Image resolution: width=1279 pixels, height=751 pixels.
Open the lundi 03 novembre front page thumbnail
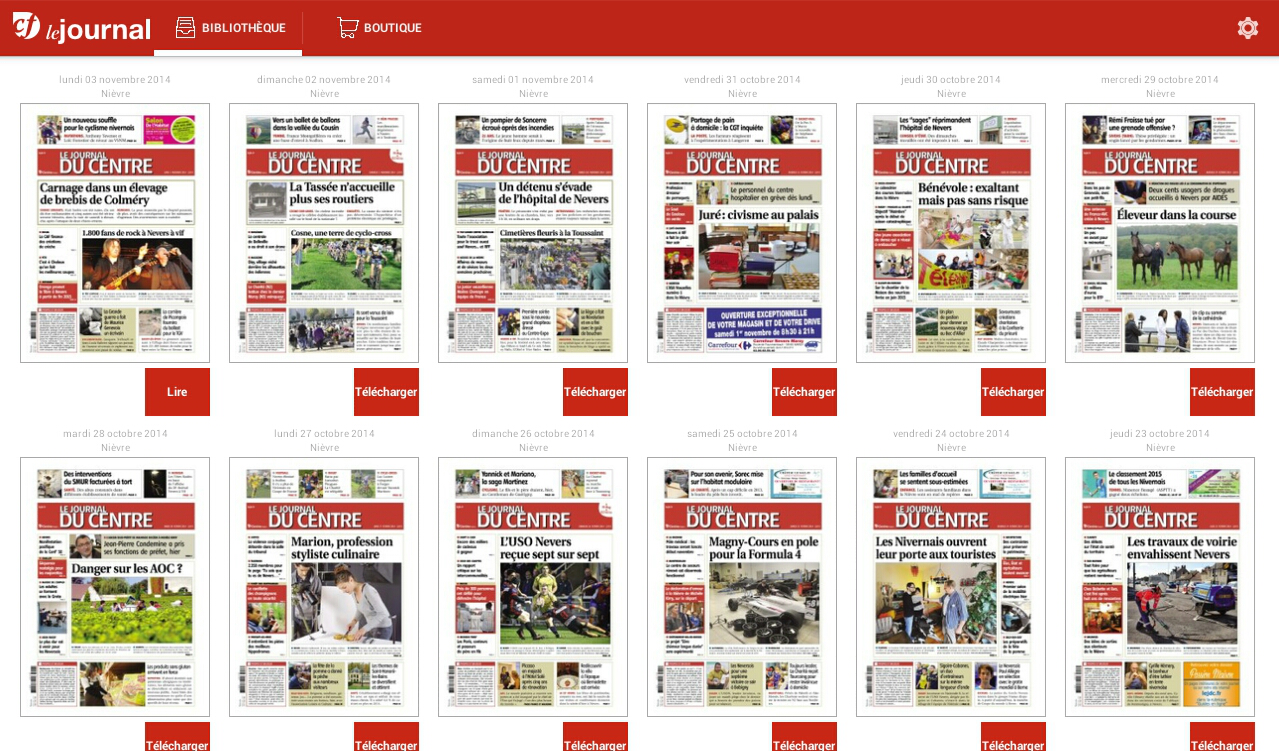click(115, 231)
